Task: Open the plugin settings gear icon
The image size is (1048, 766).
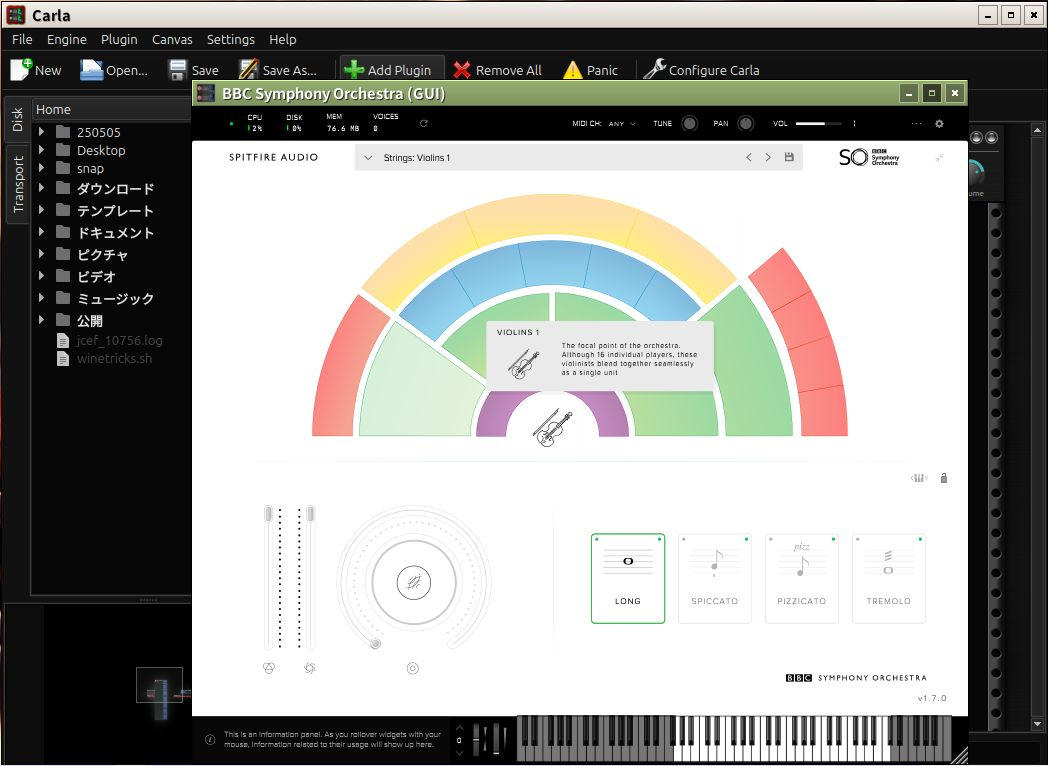Action: click(939, 124)
